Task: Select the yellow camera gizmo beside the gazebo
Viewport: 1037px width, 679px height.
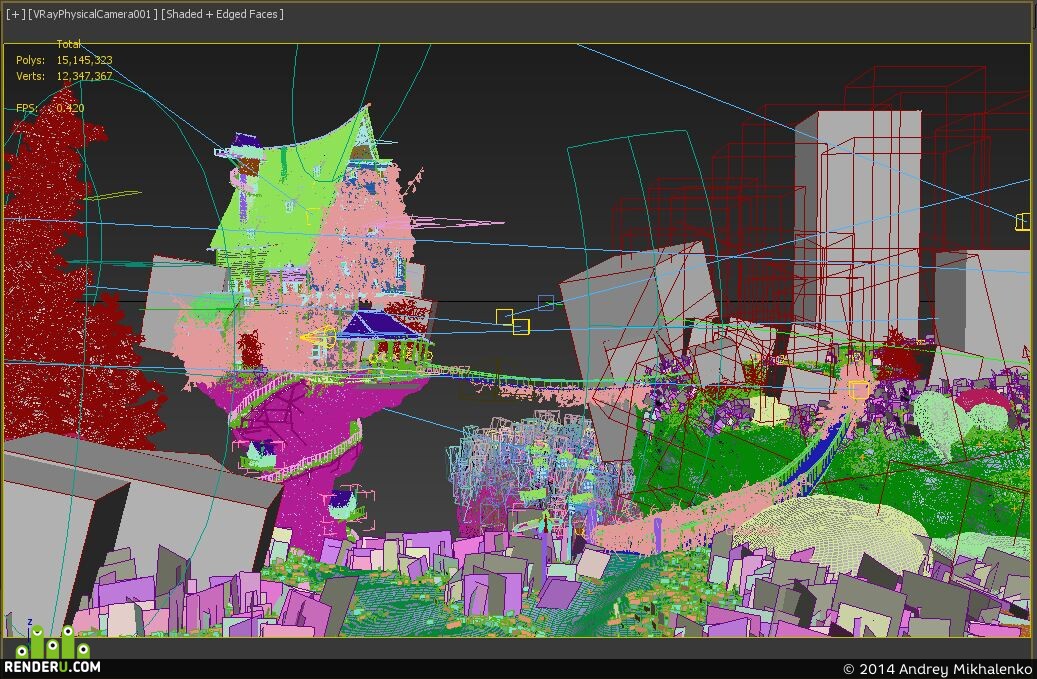Action: [319, 337]
